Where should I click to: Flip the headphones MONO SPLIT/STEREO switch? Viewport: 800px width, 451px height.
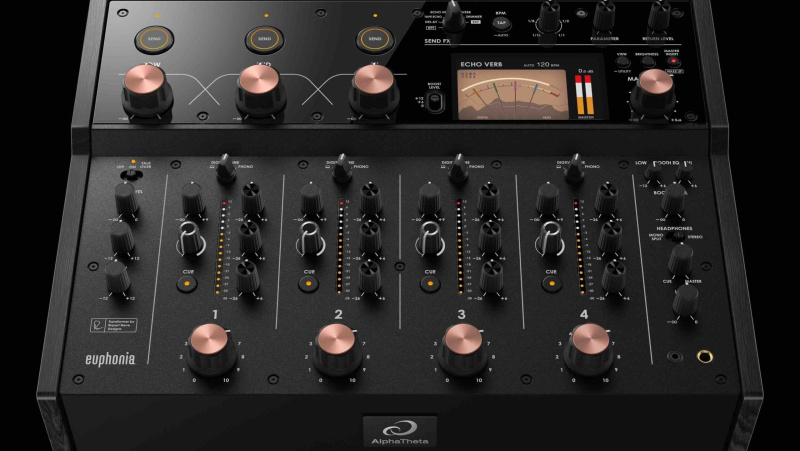click(x=678, y=237)
